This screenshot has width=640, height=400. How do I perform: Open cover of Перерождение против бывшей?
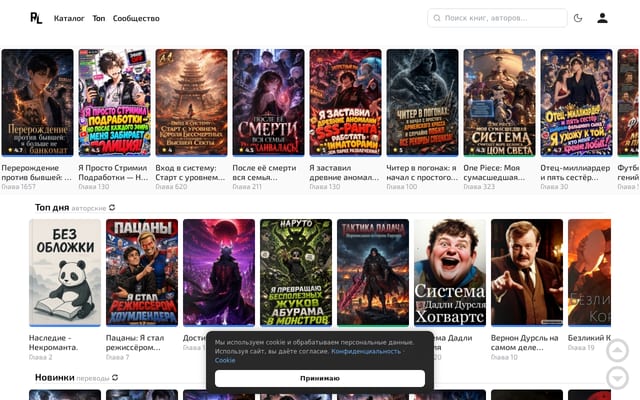[x=38, y=102]
